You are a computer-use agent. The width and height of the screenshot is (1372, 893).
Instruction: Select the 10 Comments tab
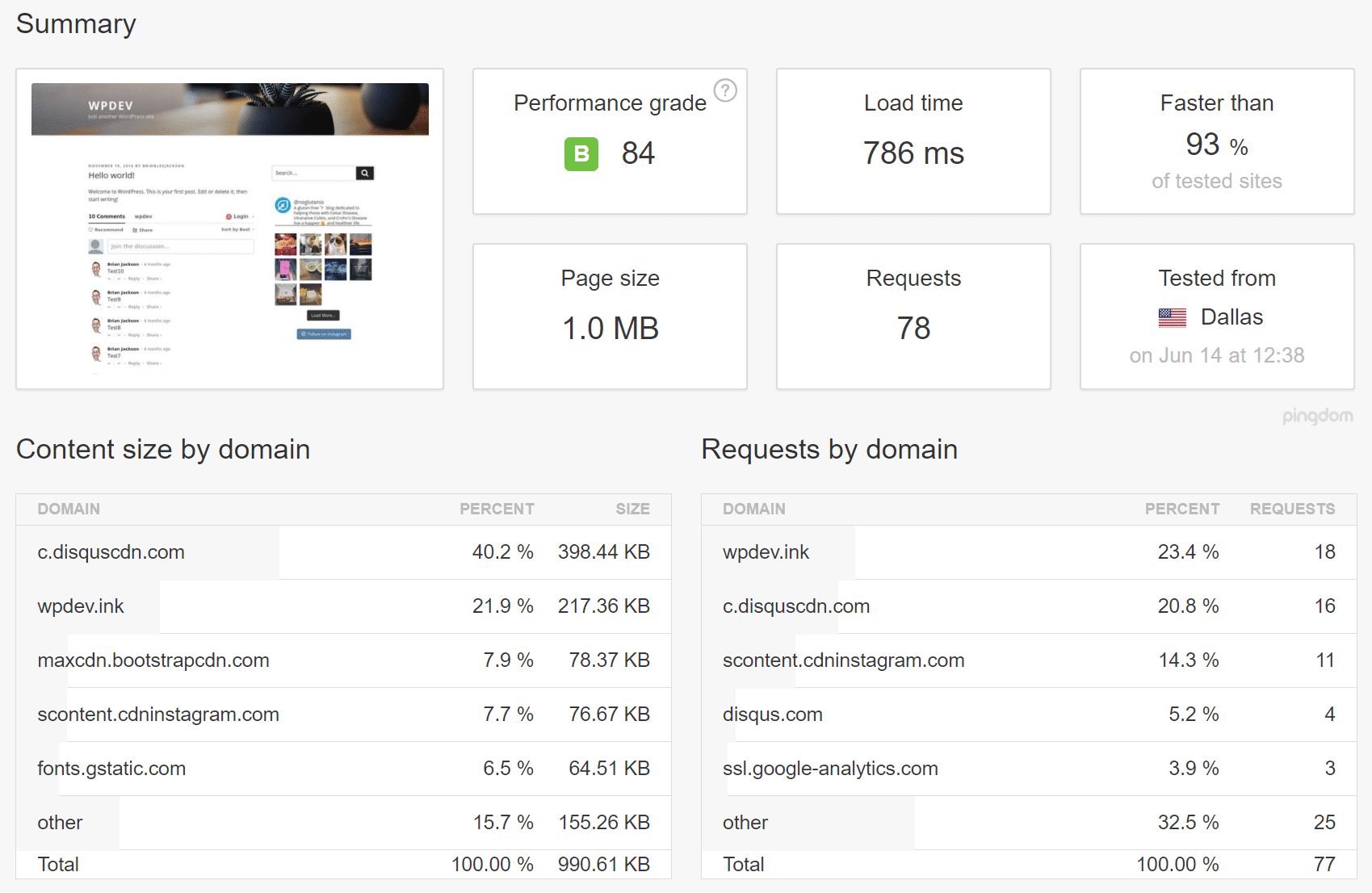point(107,216)
